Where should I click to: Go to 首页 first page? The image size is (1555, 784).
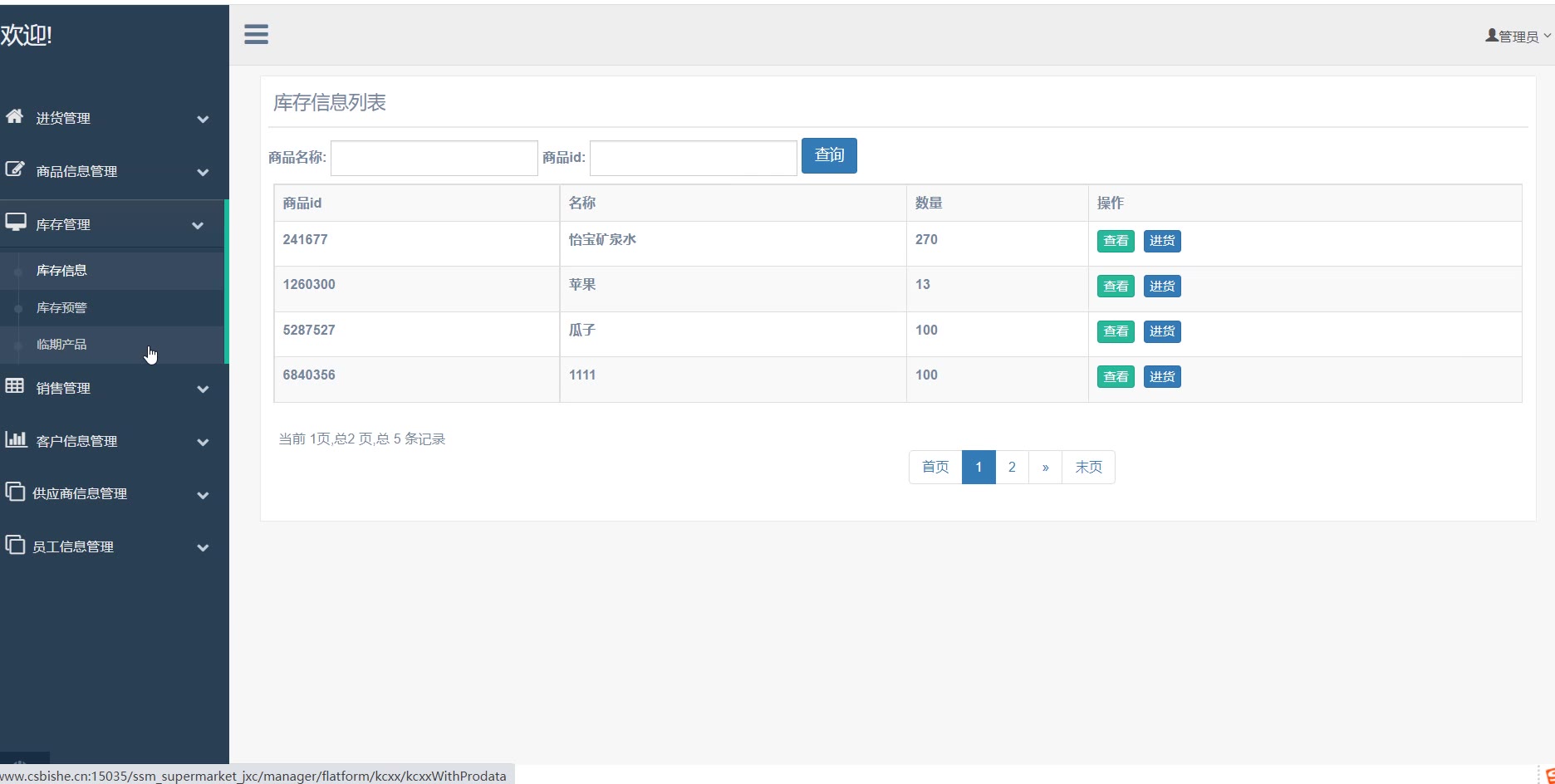click(x=935, y=467)
